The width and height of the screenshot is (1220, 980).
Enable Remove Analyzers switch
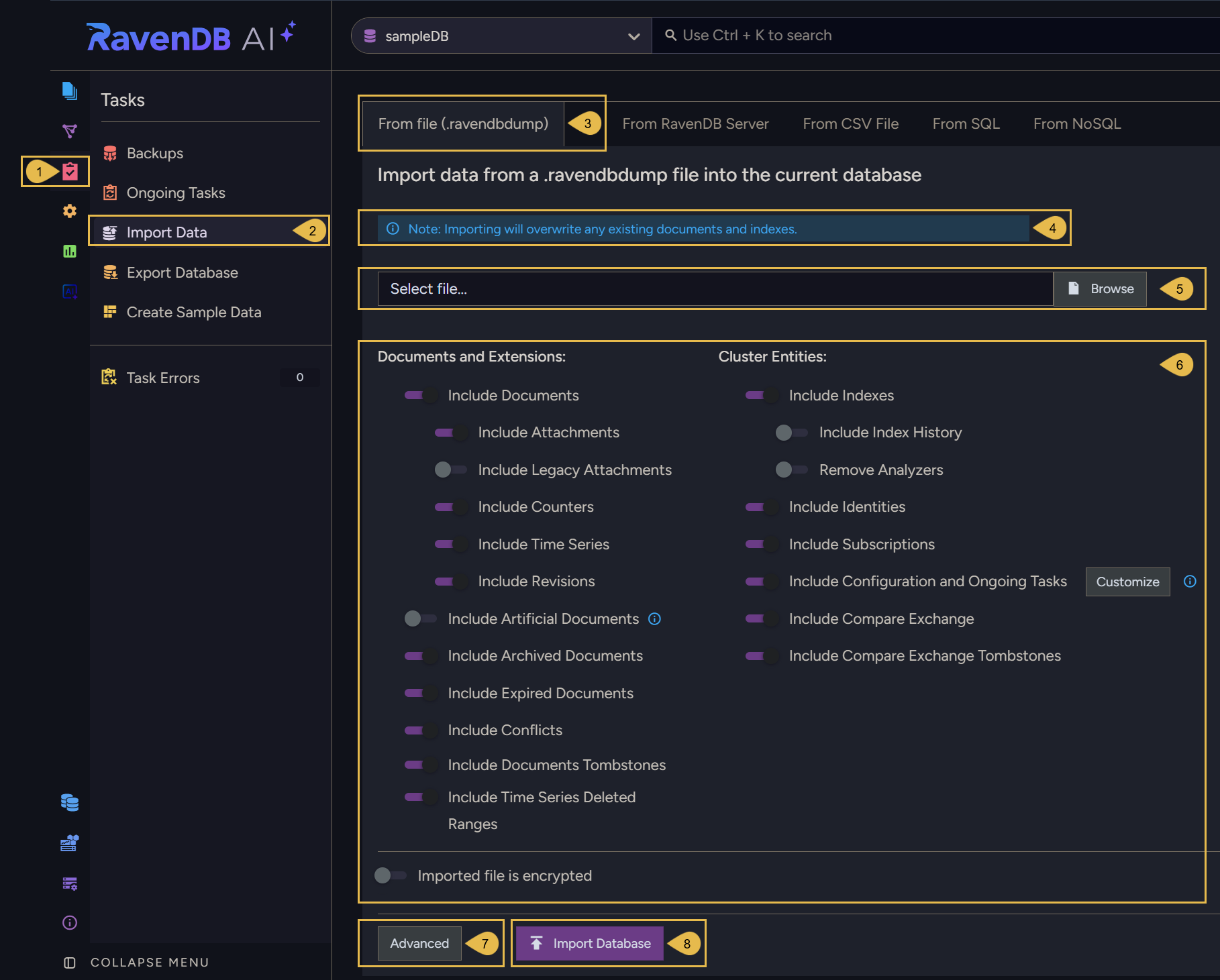click(793, 470)
